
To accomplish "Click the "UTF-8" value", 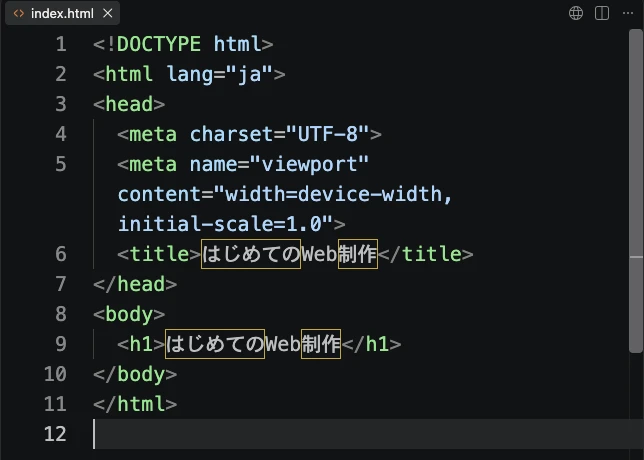I will [x=328, y=134].
